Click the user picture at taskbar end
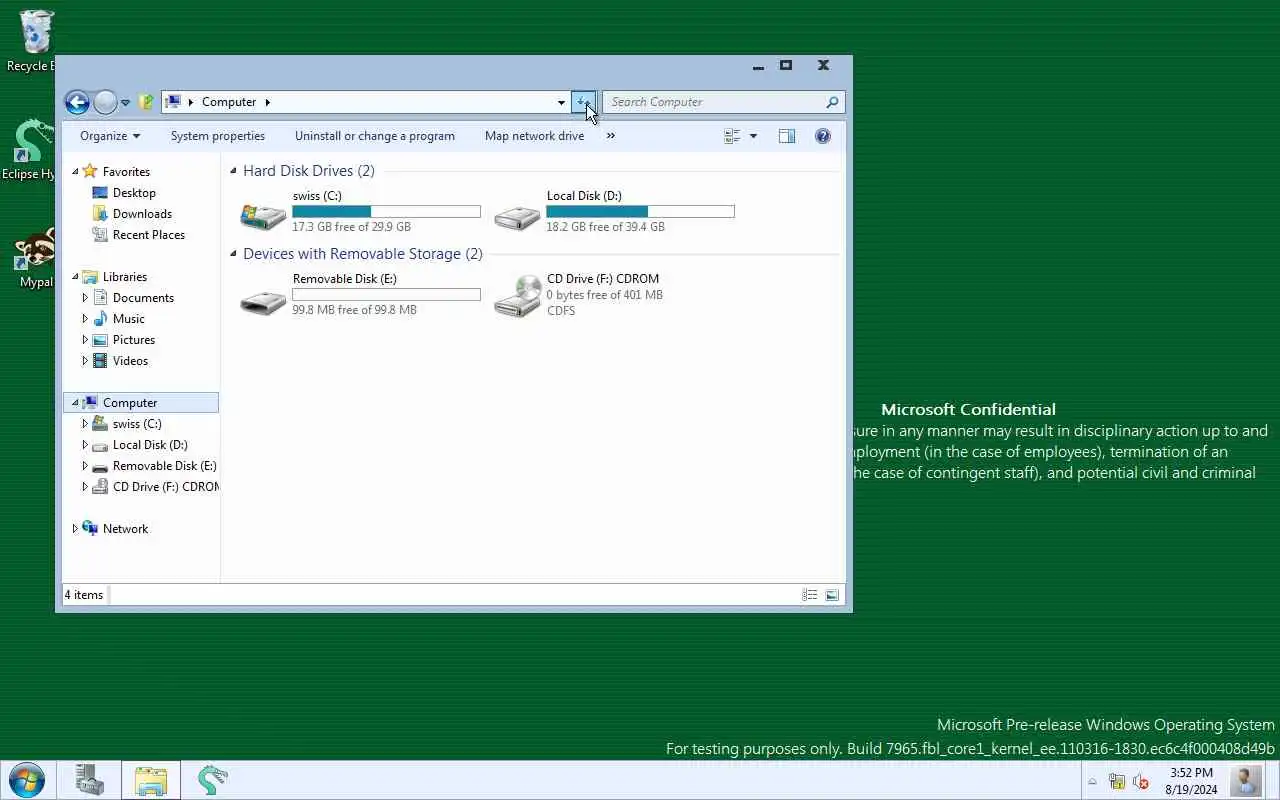 [x=1245, y=780]
